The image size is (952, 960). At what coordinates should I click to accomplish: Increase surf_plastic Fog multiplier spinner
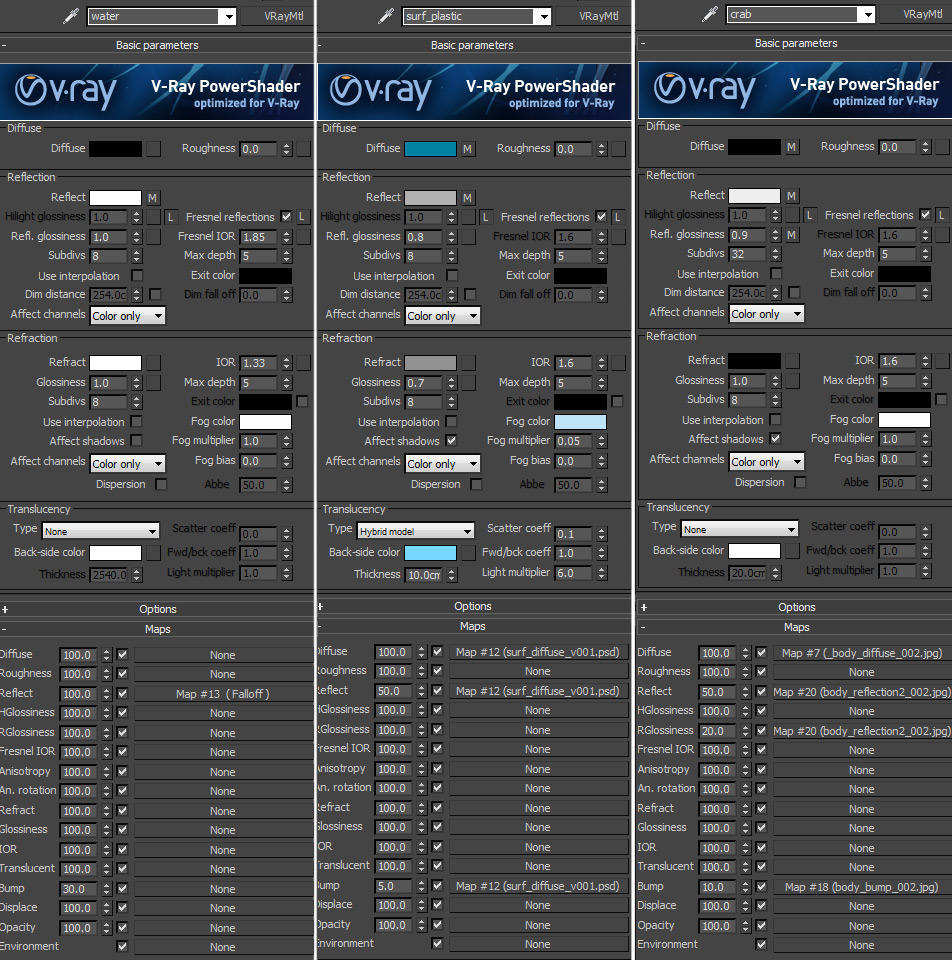point(602,437)
